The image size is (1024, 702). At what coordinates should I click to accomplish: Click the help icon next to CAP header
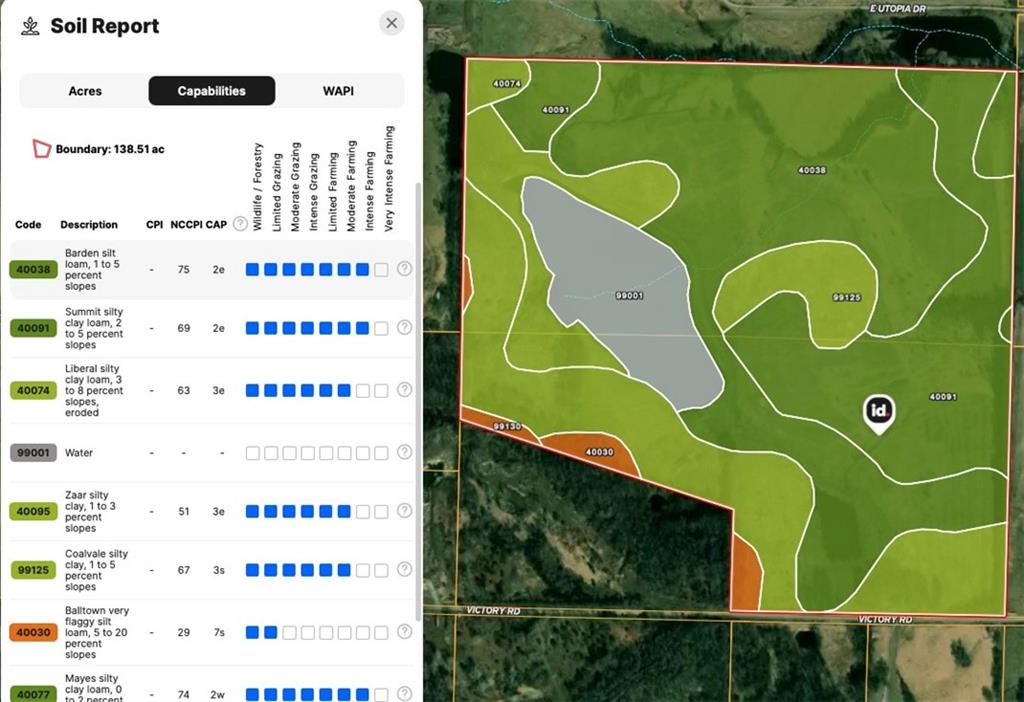point(240,224)
